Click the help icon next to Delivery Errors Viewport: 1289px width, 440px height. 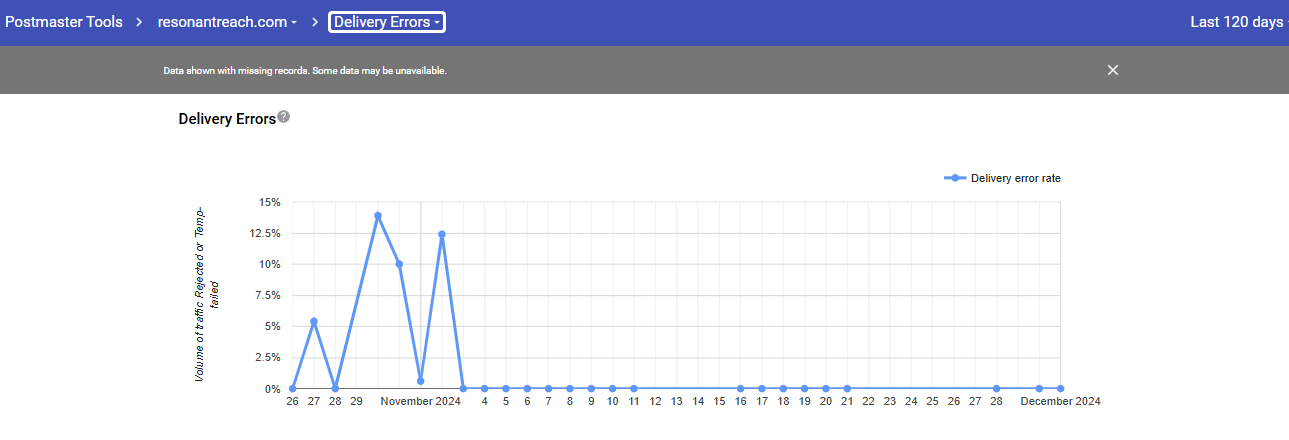pyautogui.click(x=284, y=117)
